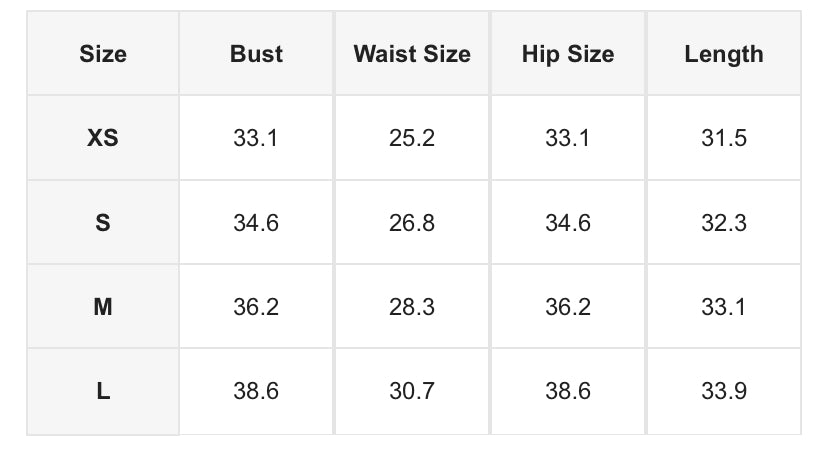
Task: Click the S hip value 34.6
Action: pyautogui.click(x=568, y=223)
